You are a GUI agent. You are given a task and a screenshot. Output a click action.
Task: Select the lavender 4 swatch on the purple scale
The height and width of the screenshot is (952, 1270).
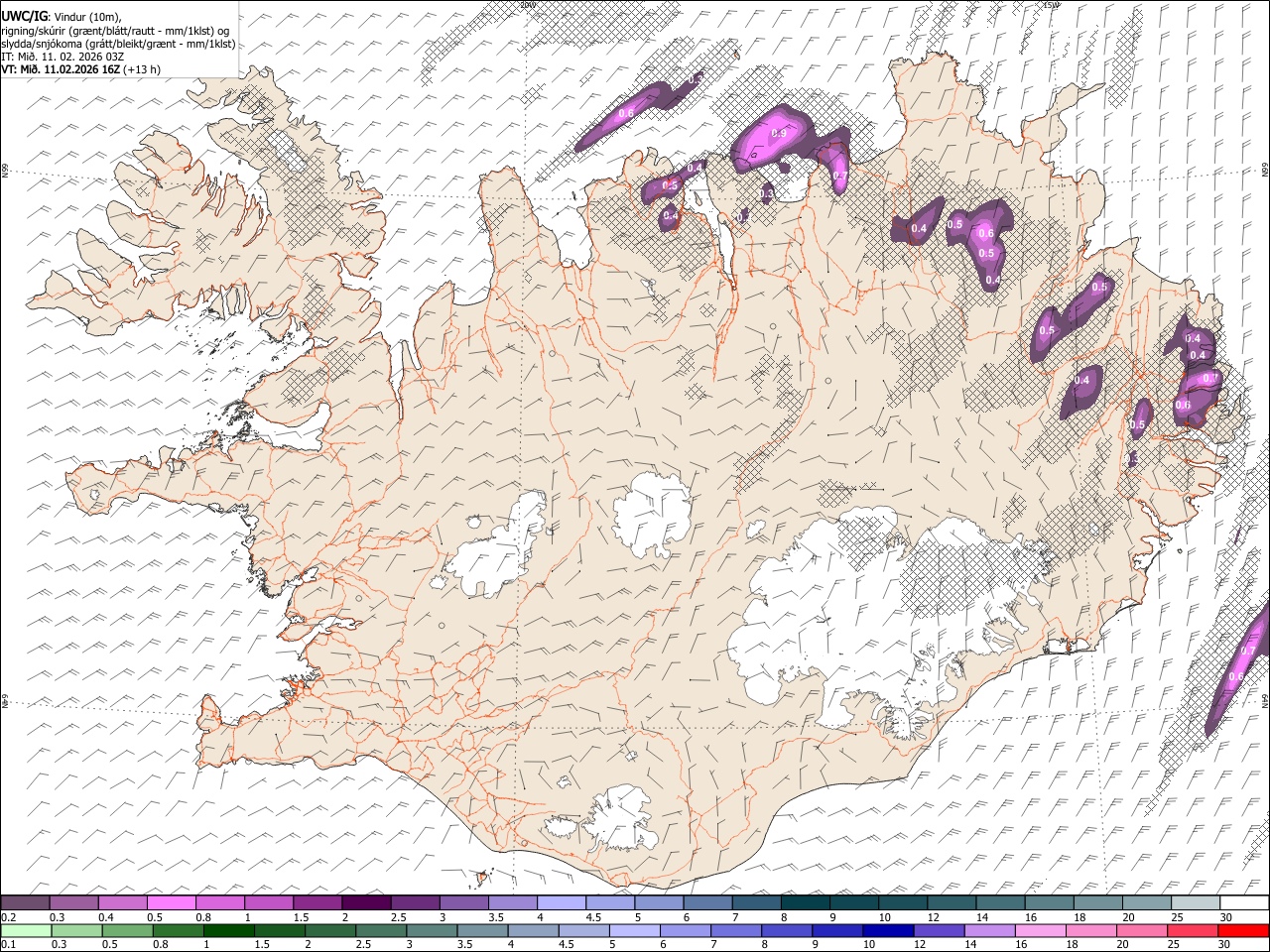tap(560, 903)
